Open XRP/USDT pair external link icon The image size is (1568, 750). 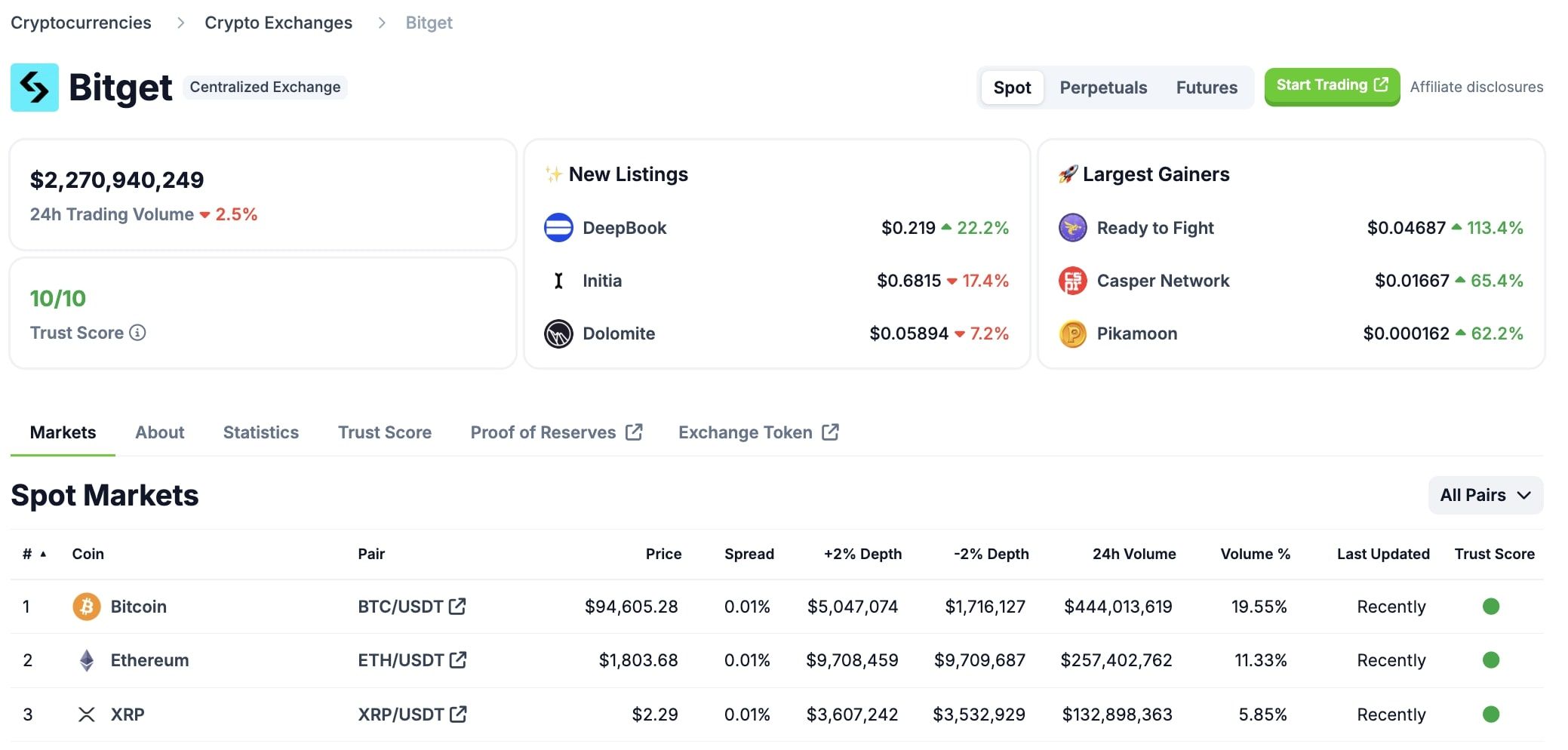click(458, 714)
